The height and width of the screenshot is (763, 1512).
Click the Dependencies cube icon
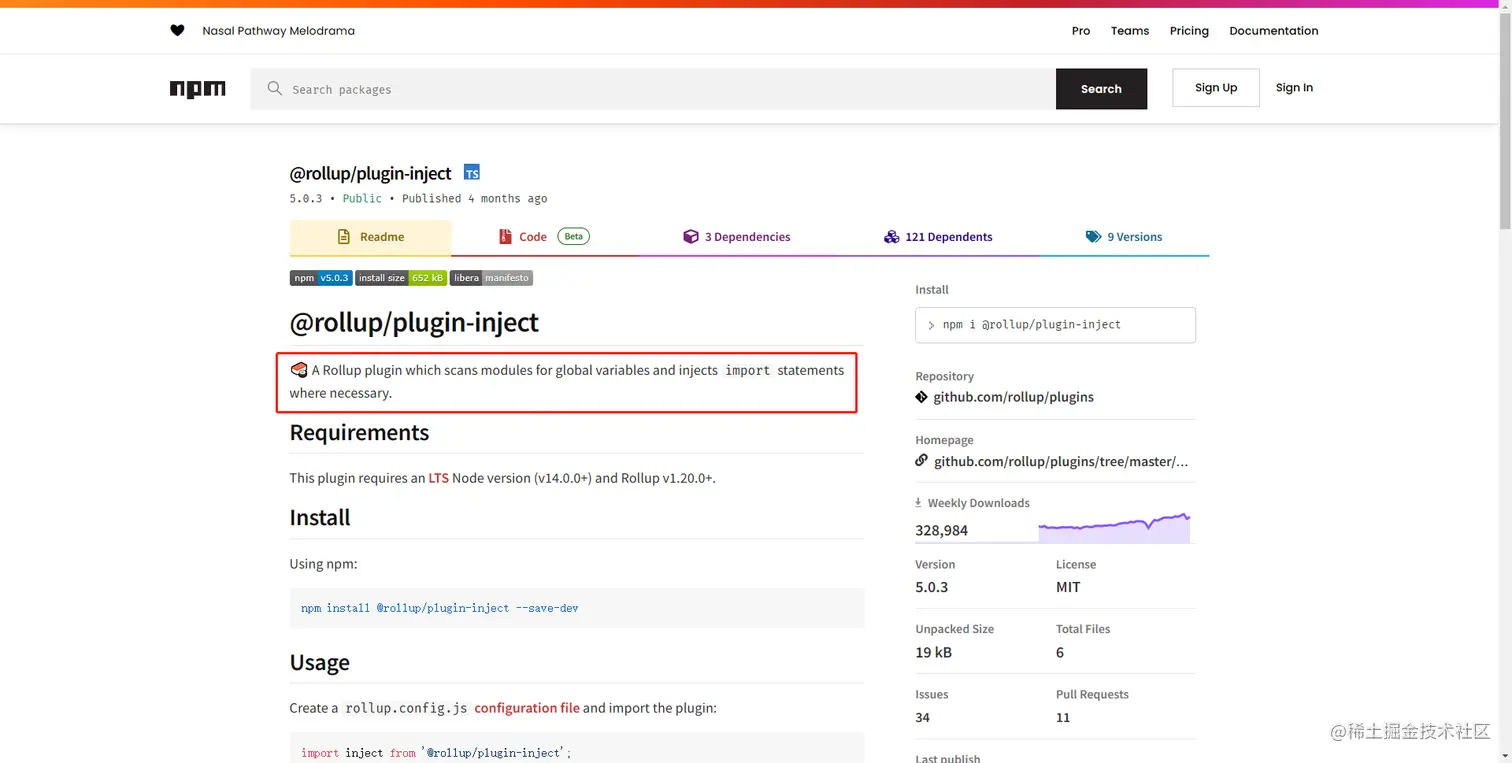691,237
